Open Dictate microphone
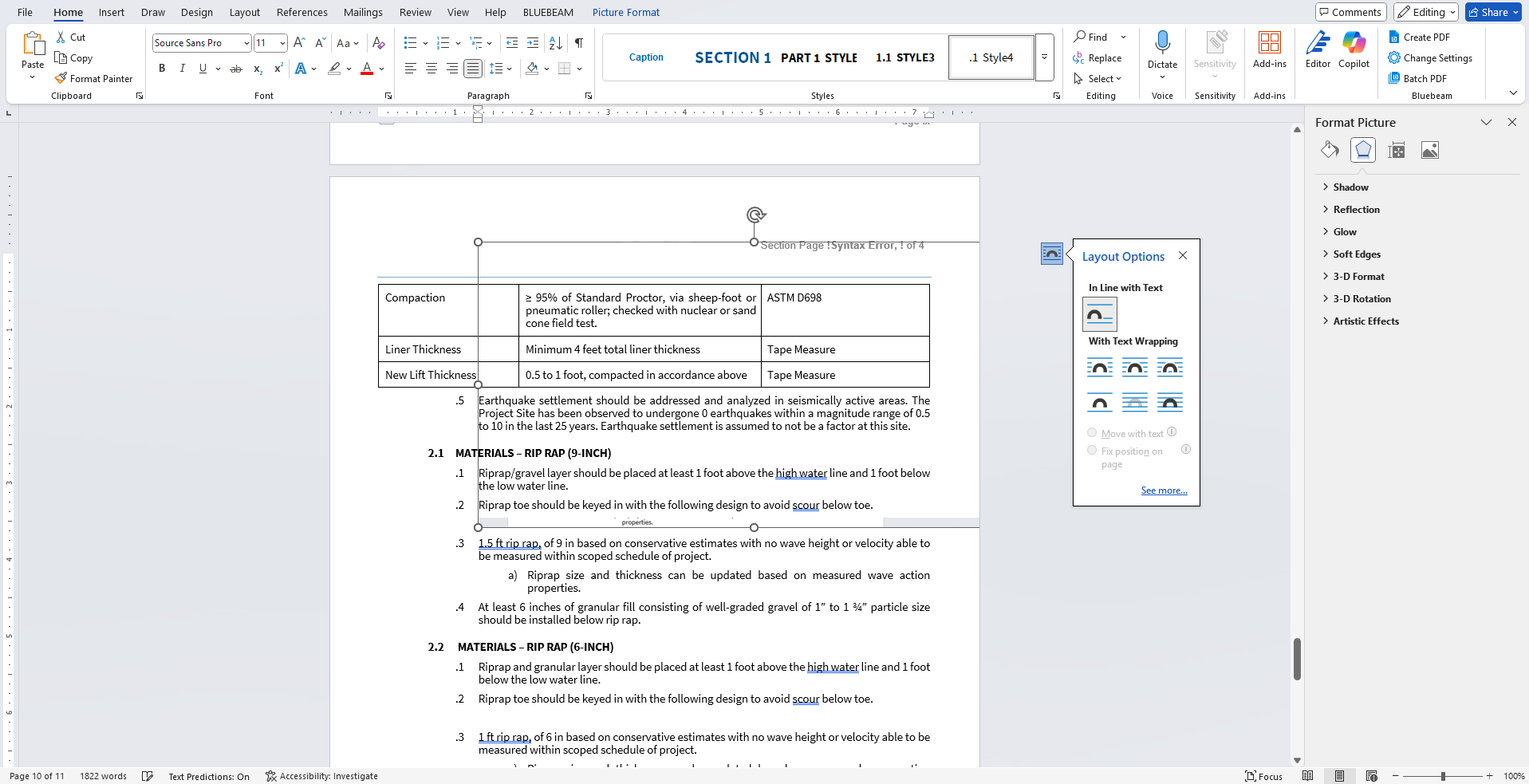 pyautogui.click(x=1162, y=51)
